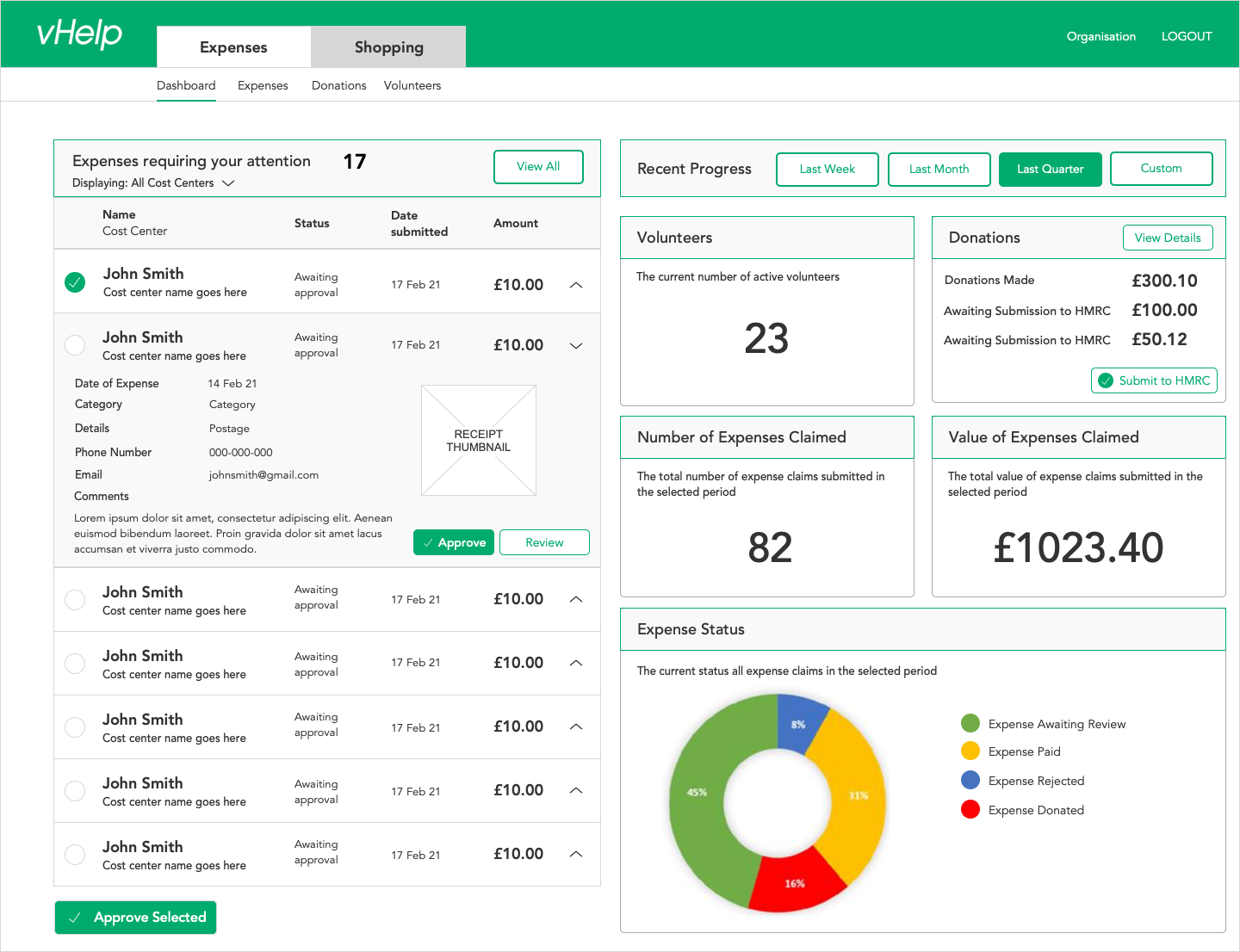The height and width of the screenshot is (952, 1240).
Task: Click the £300.10 Donations Made amount
Action: pyautogui.click(x=1164, y=281)
